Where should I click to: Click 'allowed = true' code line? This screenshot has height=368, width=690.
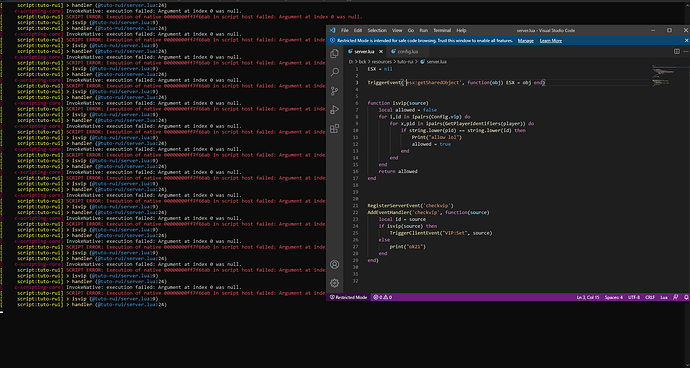pos(431,144)
